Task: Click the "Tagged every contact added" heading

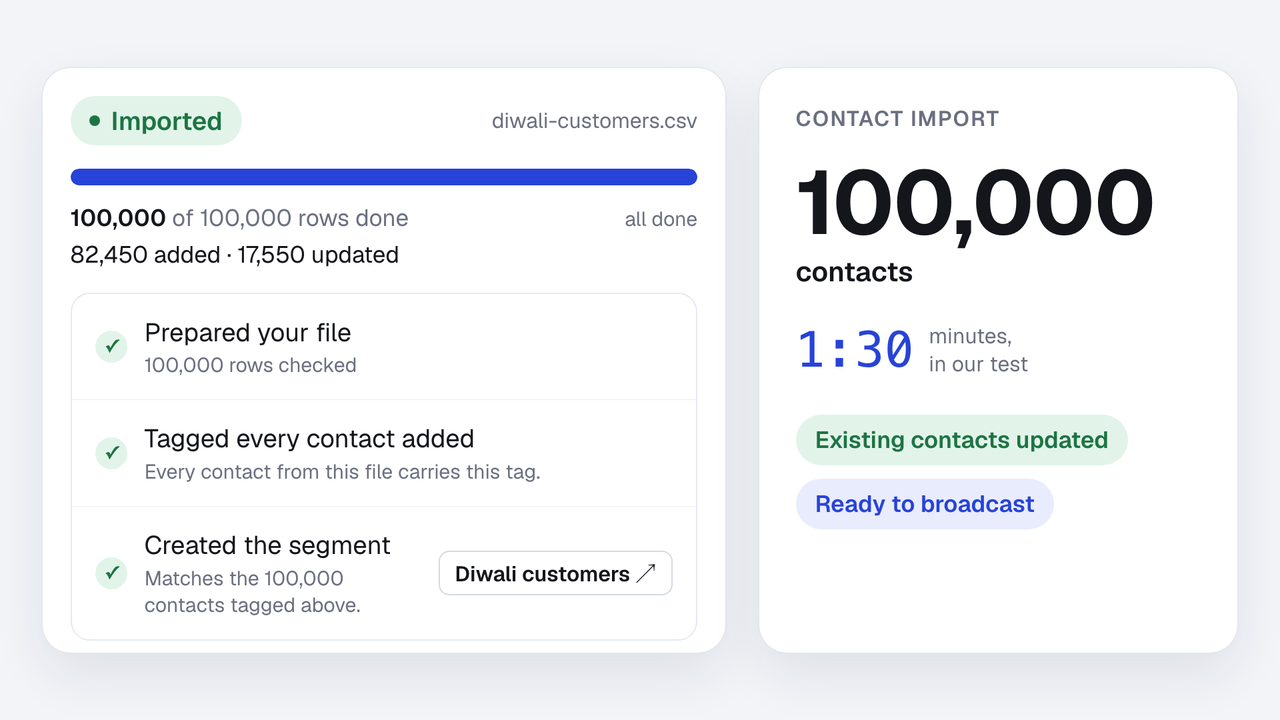Action: [x=309, y=439]
